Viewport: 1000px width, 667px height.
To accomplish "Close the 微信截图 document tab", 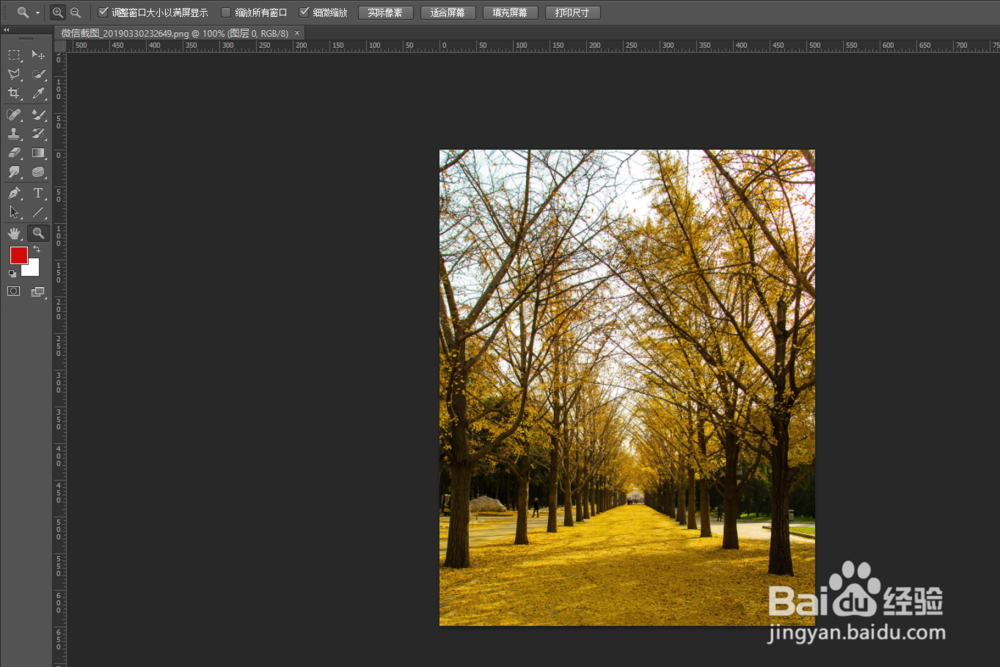I will tap(297, 33).
